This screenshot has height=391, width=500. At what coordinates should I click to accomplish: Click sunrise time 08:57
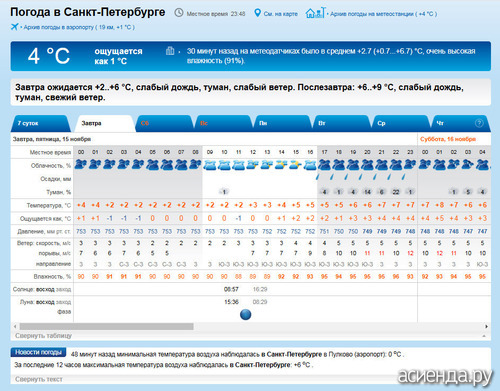pos(231,289)
